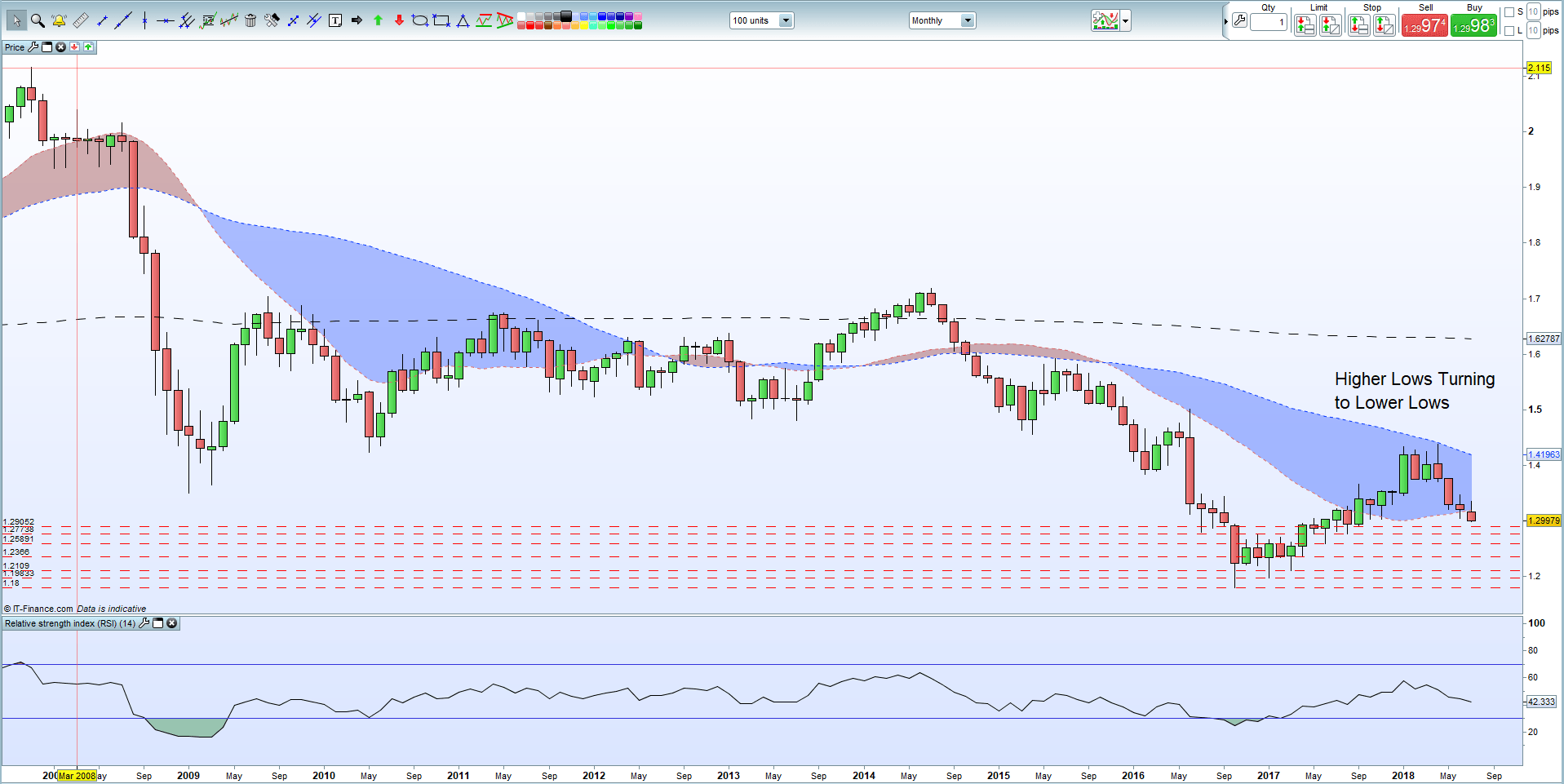Select the red wedge pattern tool
The image size is (1564, 784).
505,20
